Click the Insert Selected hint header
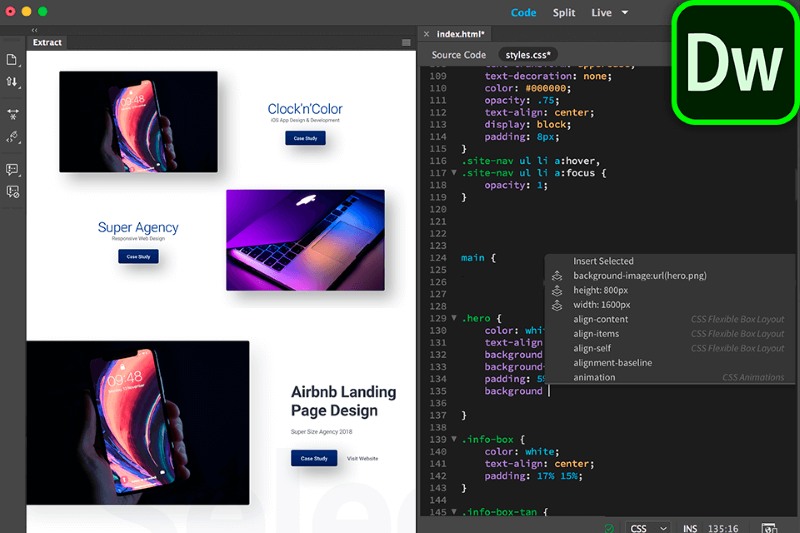The width and height of the screenshot is (800, 533). 603,261
